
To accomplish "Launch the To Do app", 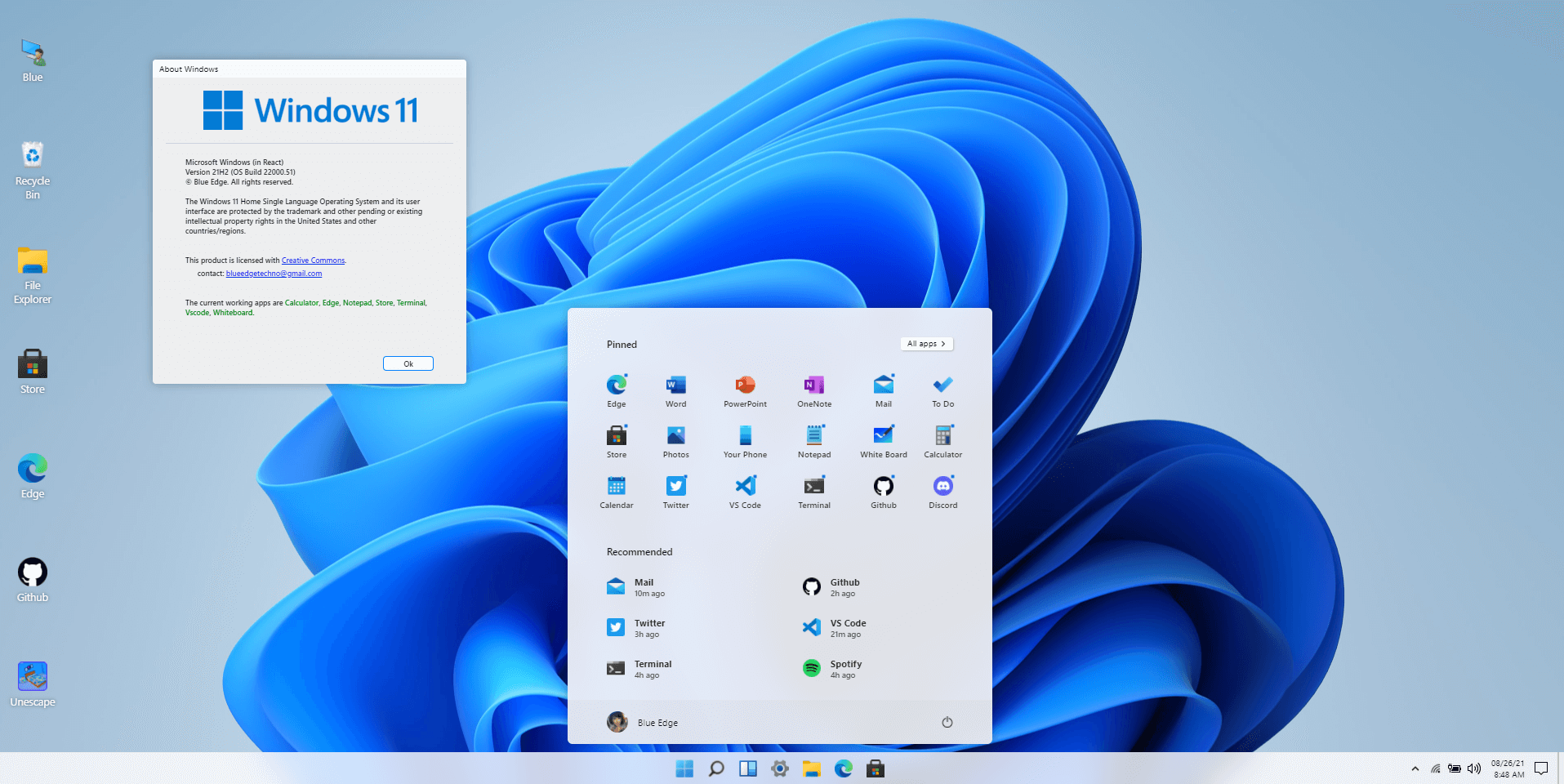I will coord(943,390).
